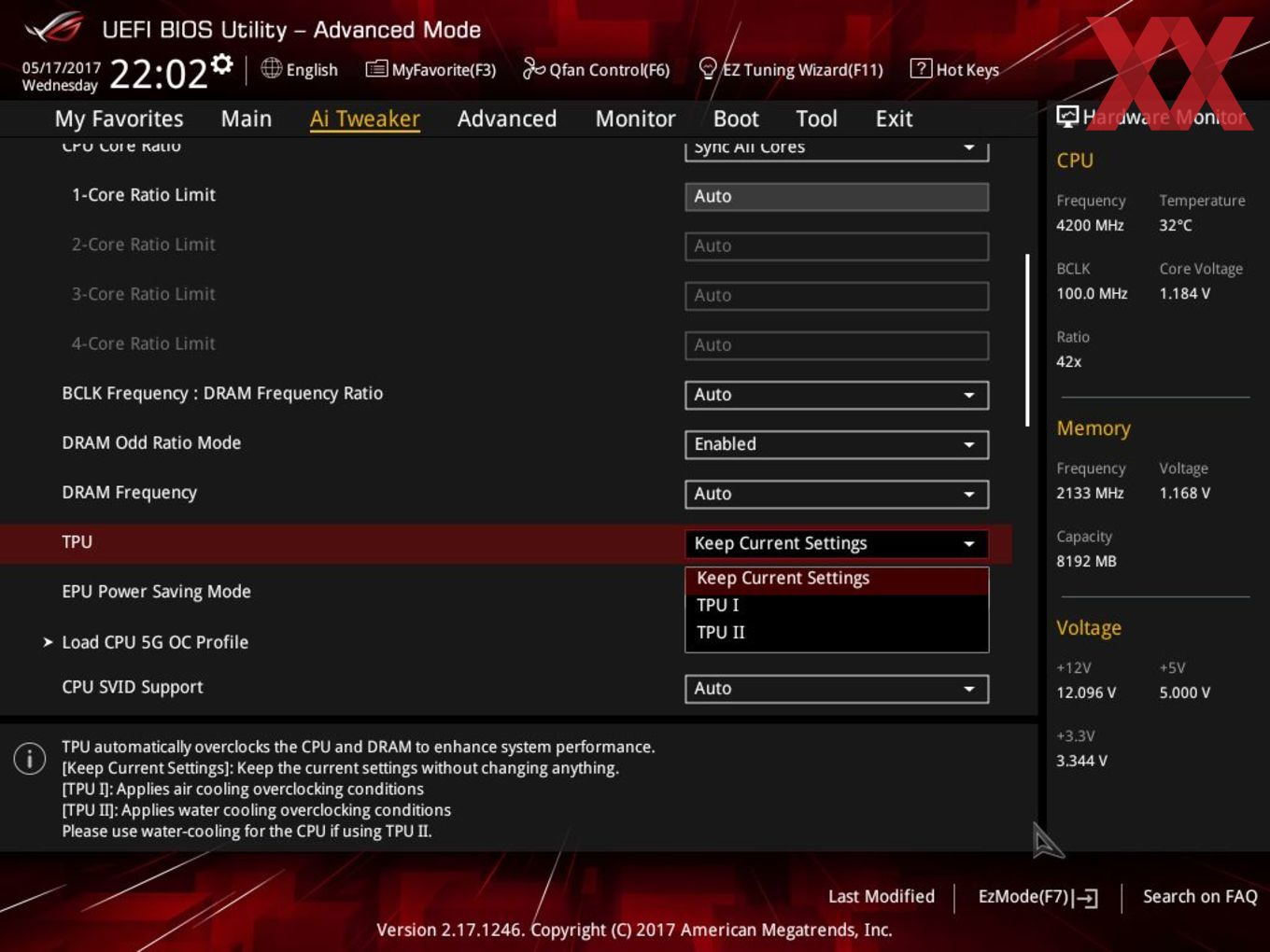Open the CPU SVID Support dropdown
Image resolution: width=1270 pixels, height=952 pixels.
(837, 689)
